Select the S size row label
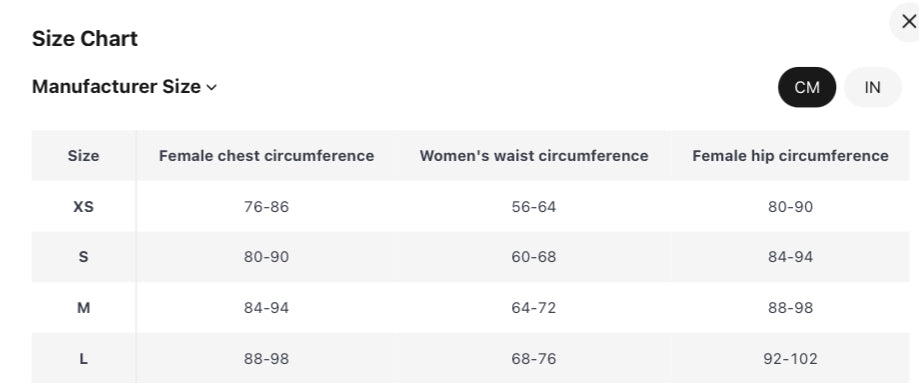This screenshot has height=388, width=919. (83, 257)
